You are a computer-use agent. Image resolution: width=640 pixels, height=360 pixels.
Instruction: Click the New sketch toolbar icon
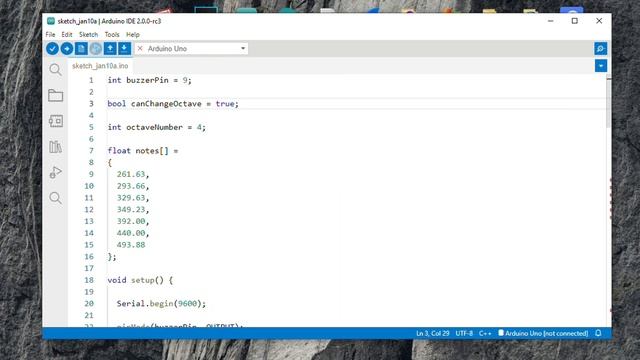pyautogui.click(x=81, y=49)
